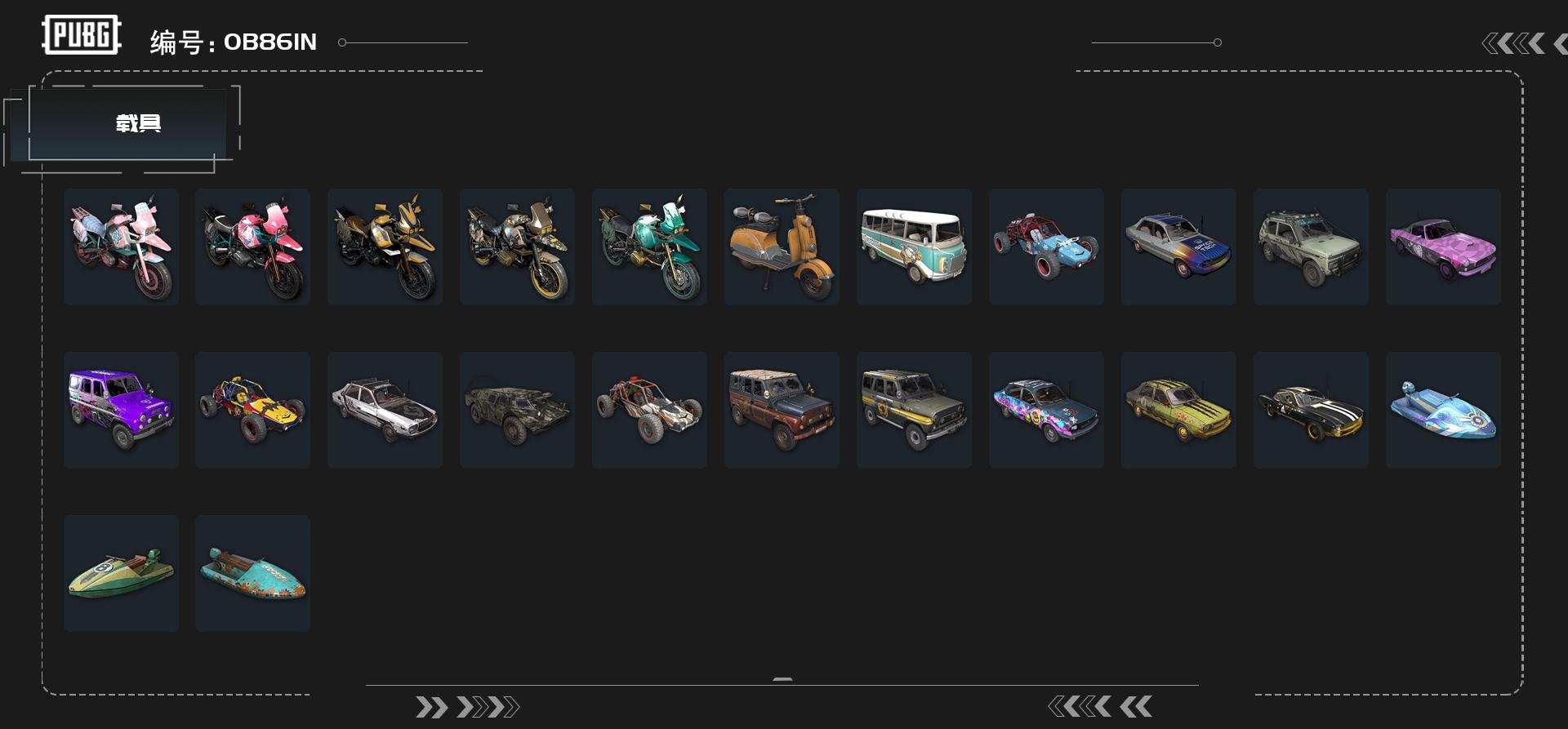
Task: Pick the camouflage armored BRDM vehicle
Action: point(517,410)
